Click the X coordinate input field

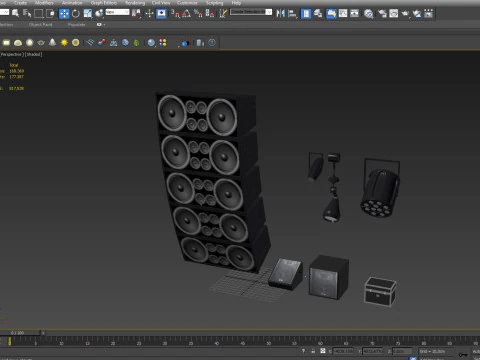point(343,351)
